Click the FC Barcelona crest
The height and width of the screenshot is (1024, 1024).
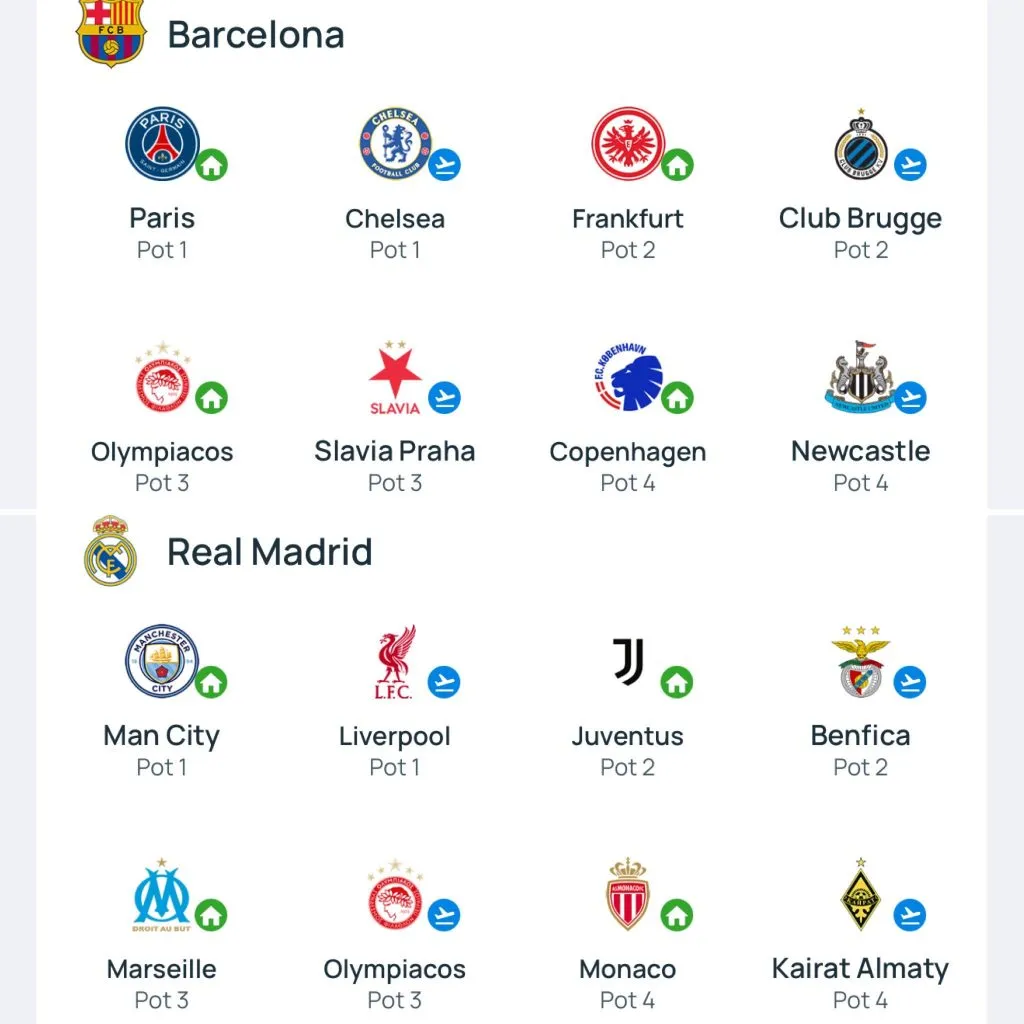click(111, 31)
